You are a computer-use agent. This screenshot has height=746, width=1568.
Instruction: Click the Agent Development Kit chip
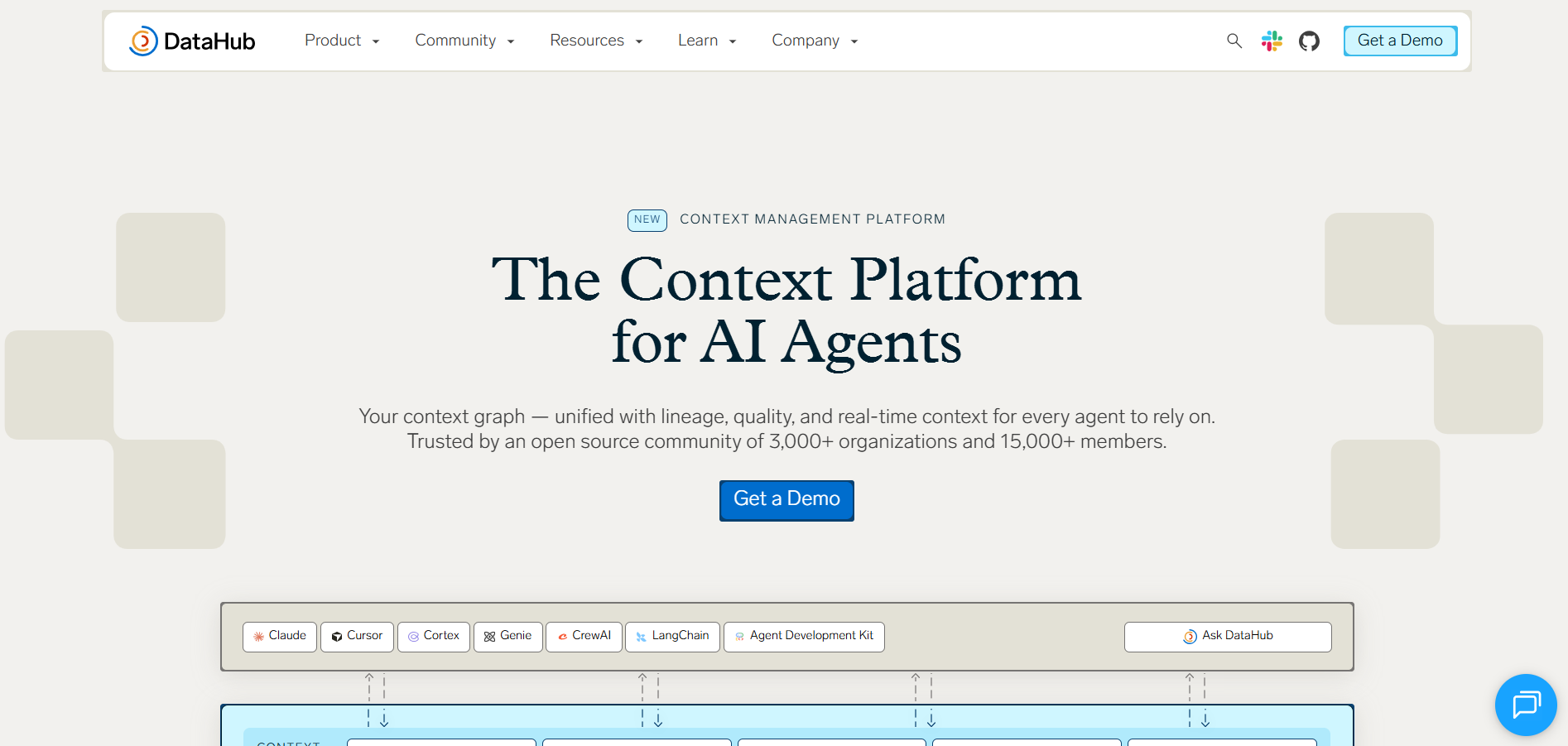804,637
